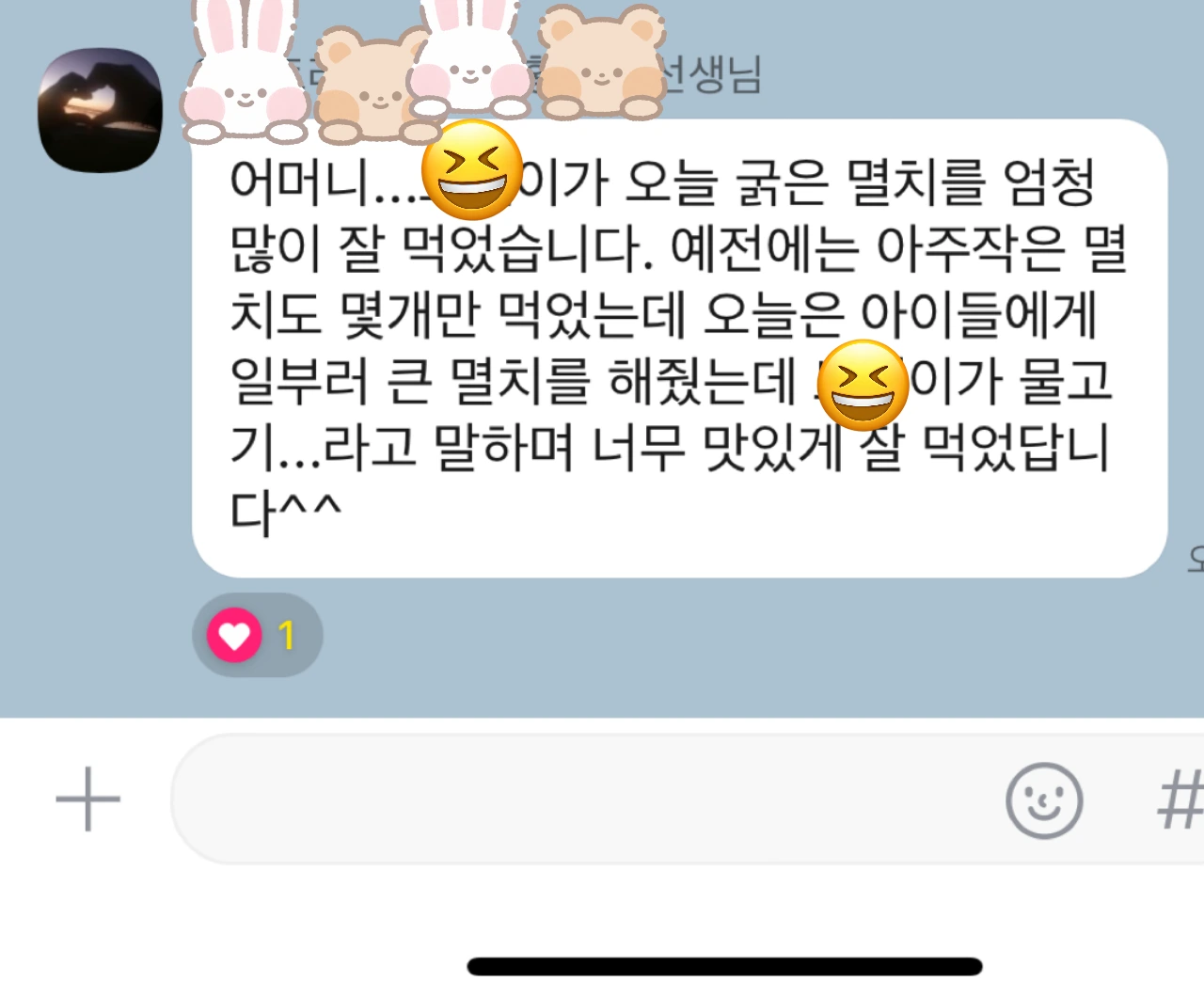Tap the partially visible timestamp beside bubble
The height and width of the screenshot is (997, 1204).
click(x=1196, y=559)
